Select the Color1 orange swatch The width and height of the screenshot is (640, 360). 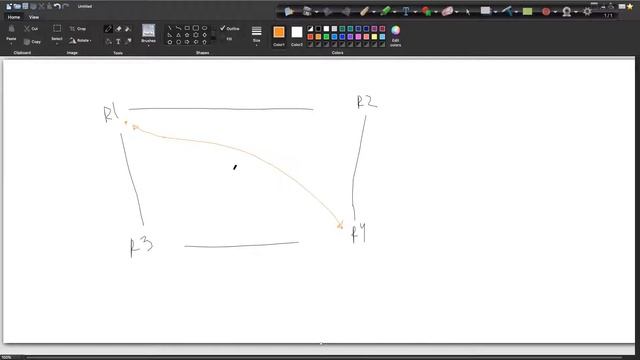tap(279, 32)
